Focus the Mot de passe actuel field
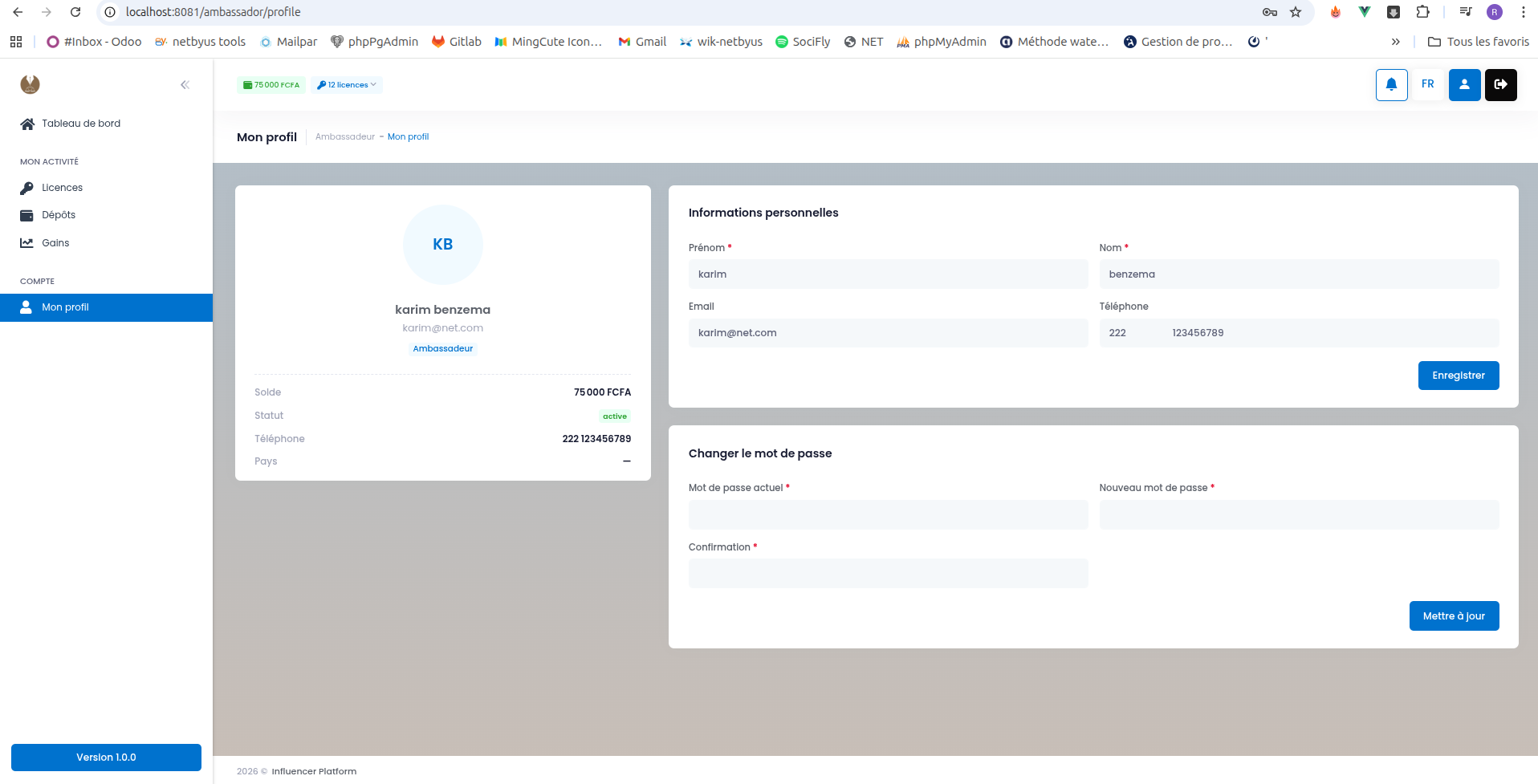Viewport: 1538px width, 784px height. pos(888,515)
